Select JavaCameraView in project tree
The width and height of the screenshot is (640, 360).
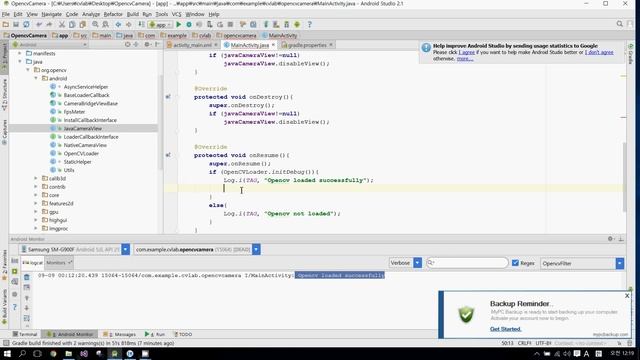[x=83, y=129]
